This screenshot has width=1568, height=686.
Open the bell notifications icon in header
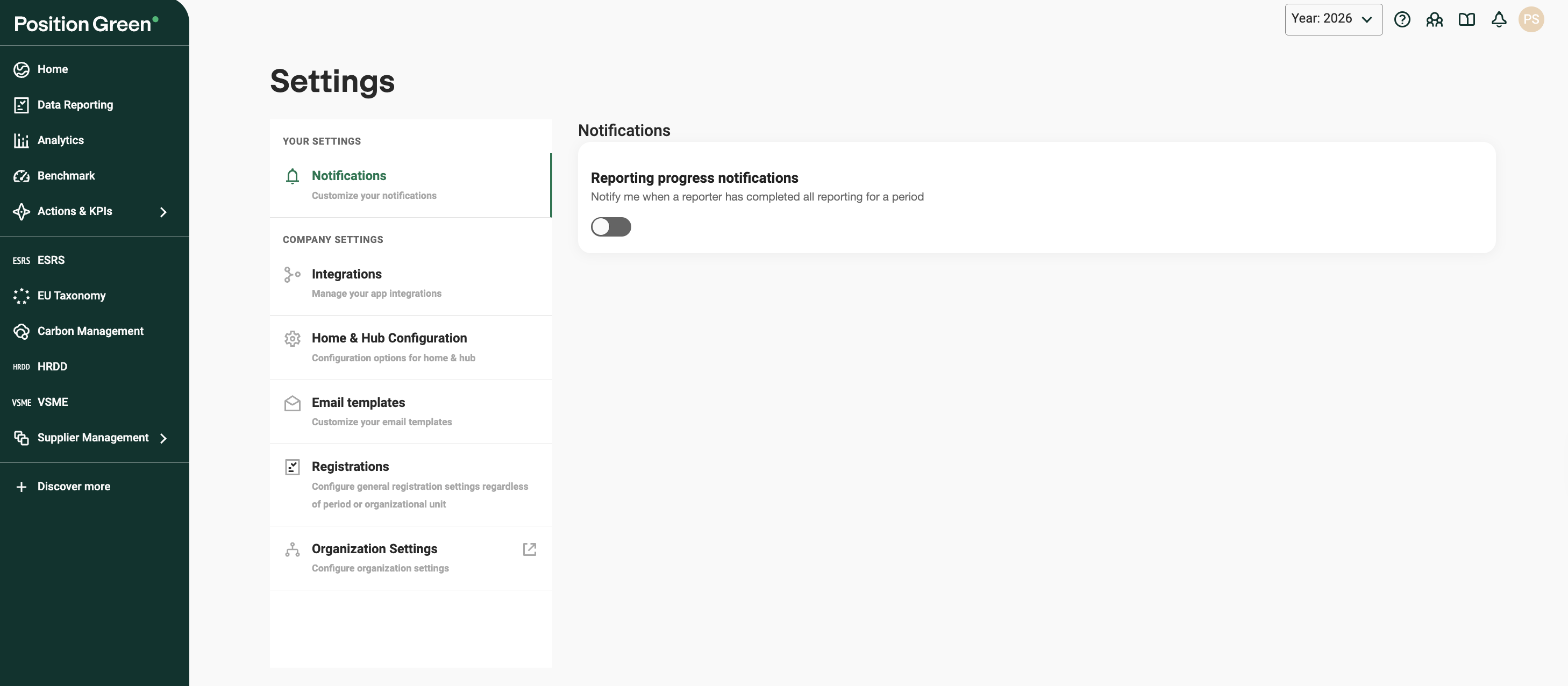(1499, 19)
